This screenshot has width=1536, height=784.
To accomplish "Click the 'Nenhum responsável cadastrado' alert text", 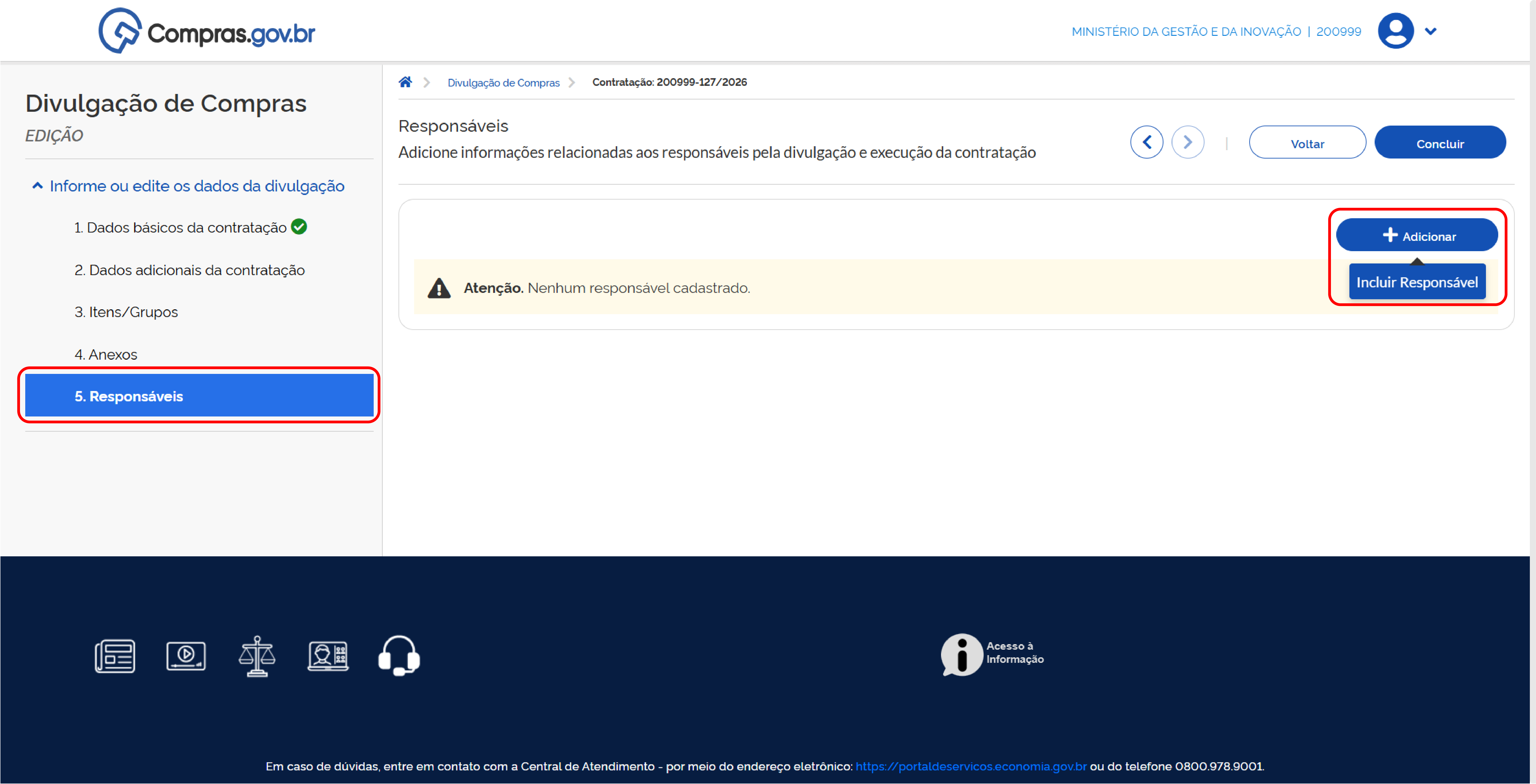I will coord(639,288).
